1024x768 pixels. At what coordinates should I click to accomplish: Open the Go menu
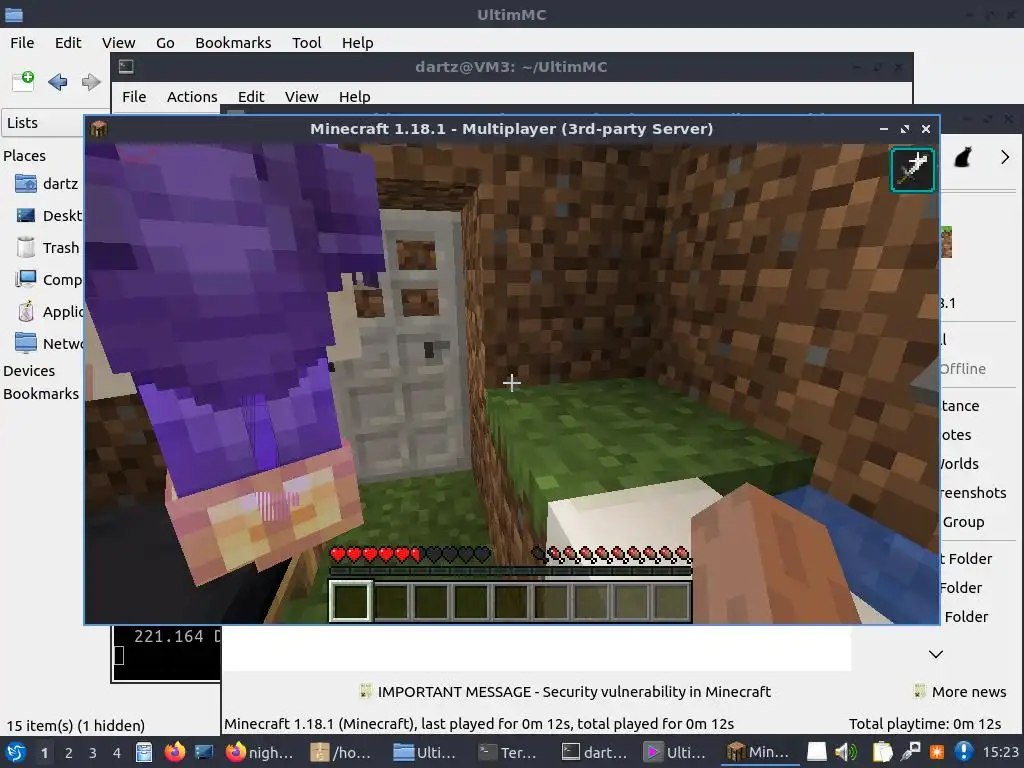coord(165,42)
